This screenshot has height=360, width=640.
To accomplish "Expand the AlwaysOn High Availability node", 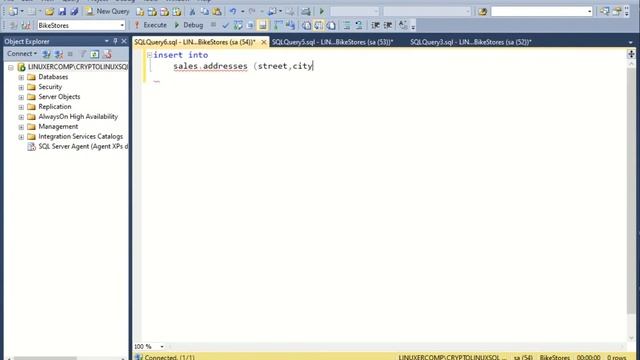I will [21, 117].
